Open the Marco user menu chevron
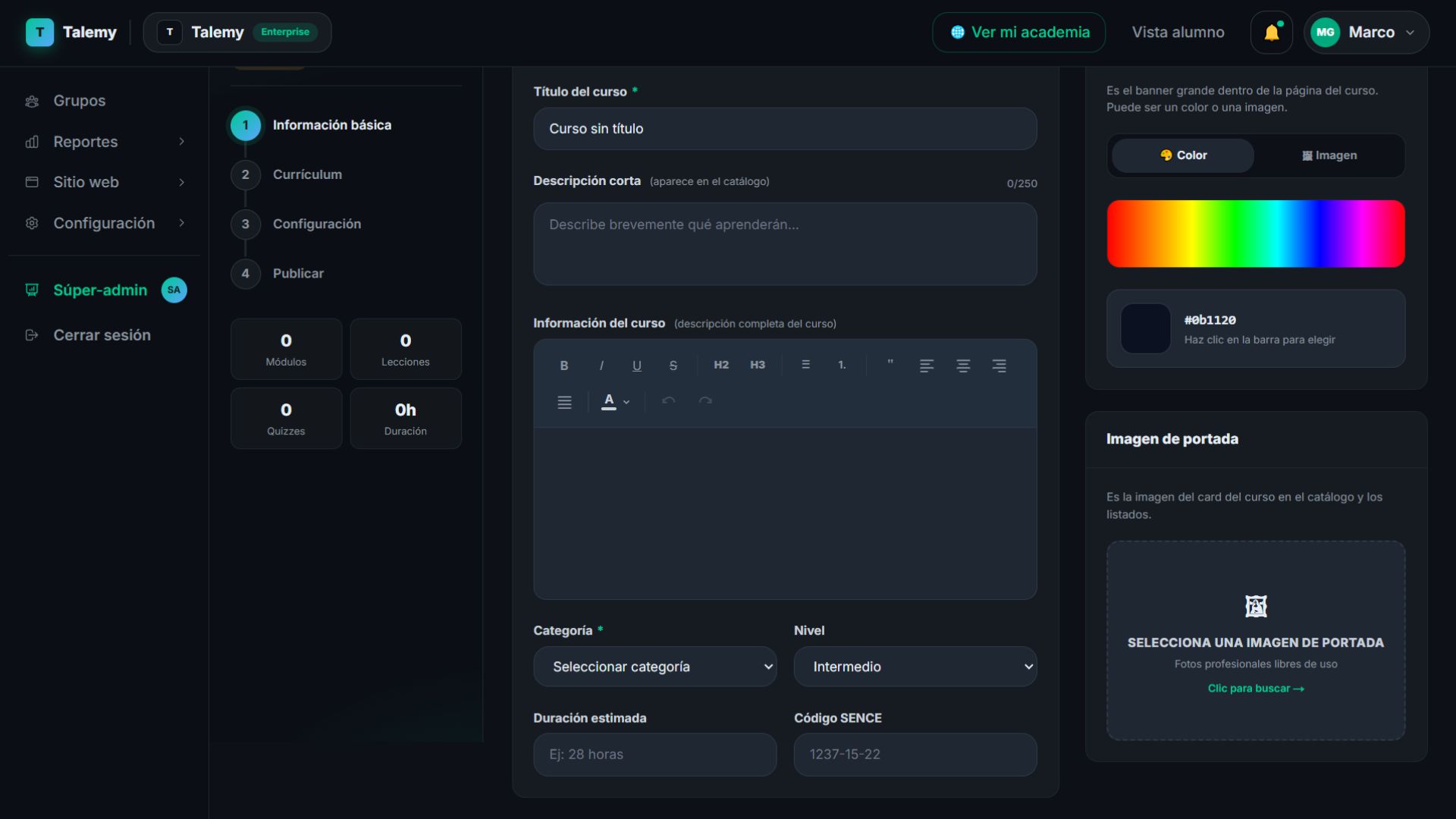 pos(1410,33)
